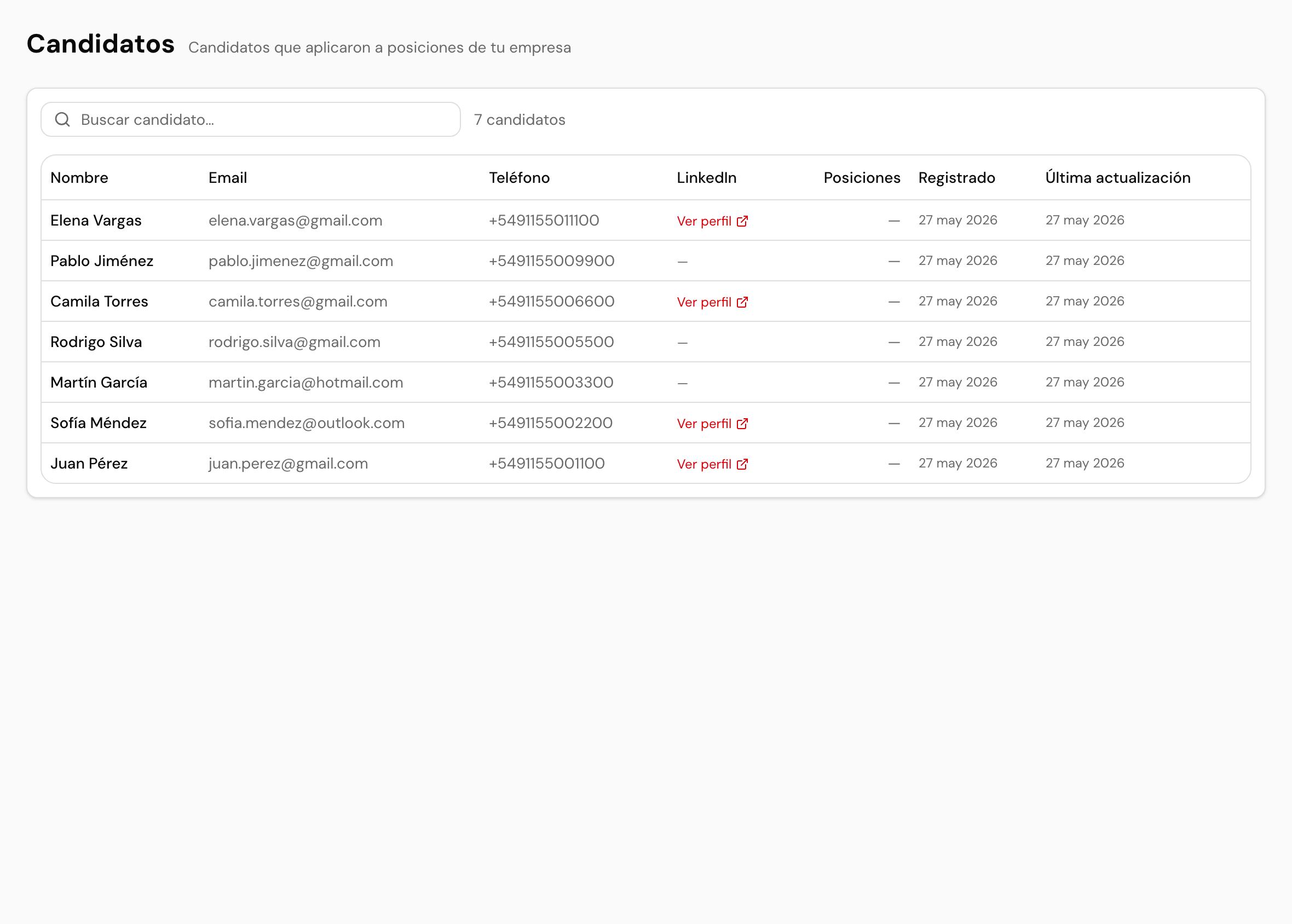Click the Teléfono column header
The image size is (1292, 924).
[520, 177]
